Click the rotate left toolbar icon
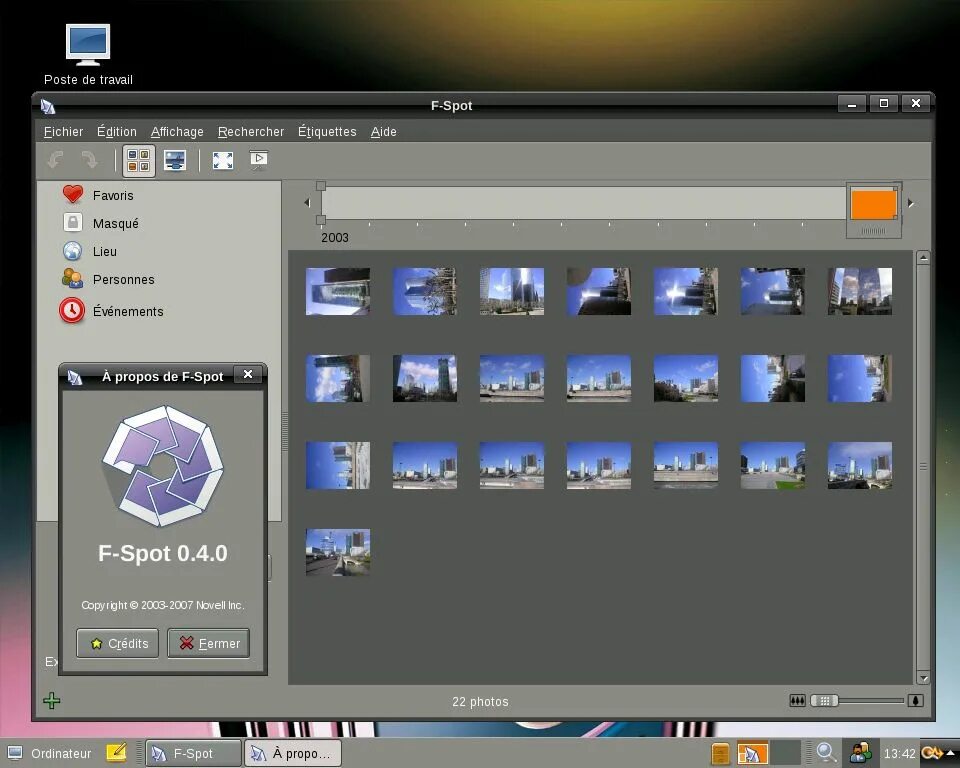This screenshot has height=768, width=960. pos(56,160)
